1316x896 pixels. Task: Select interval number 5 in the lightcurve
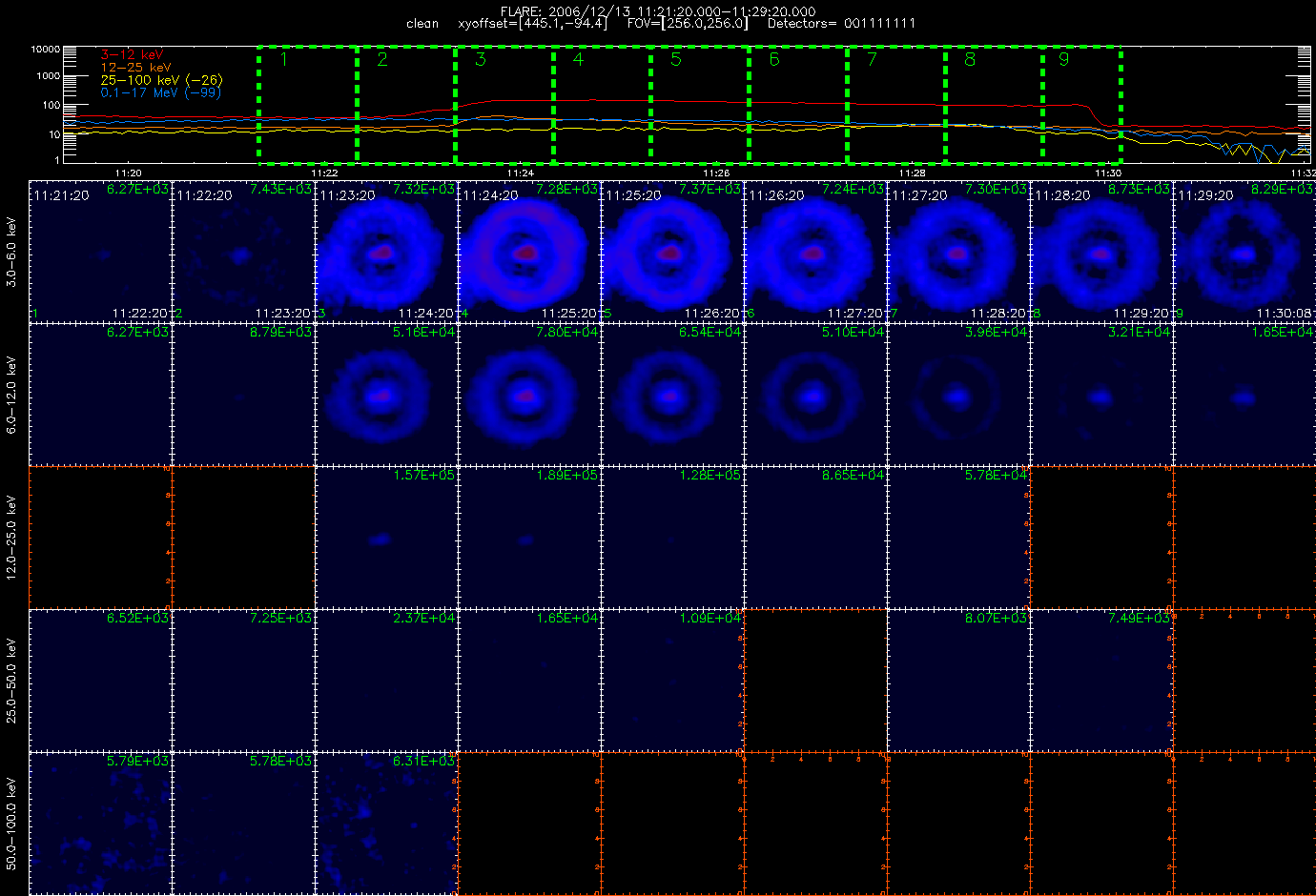[x=700, y=104]
